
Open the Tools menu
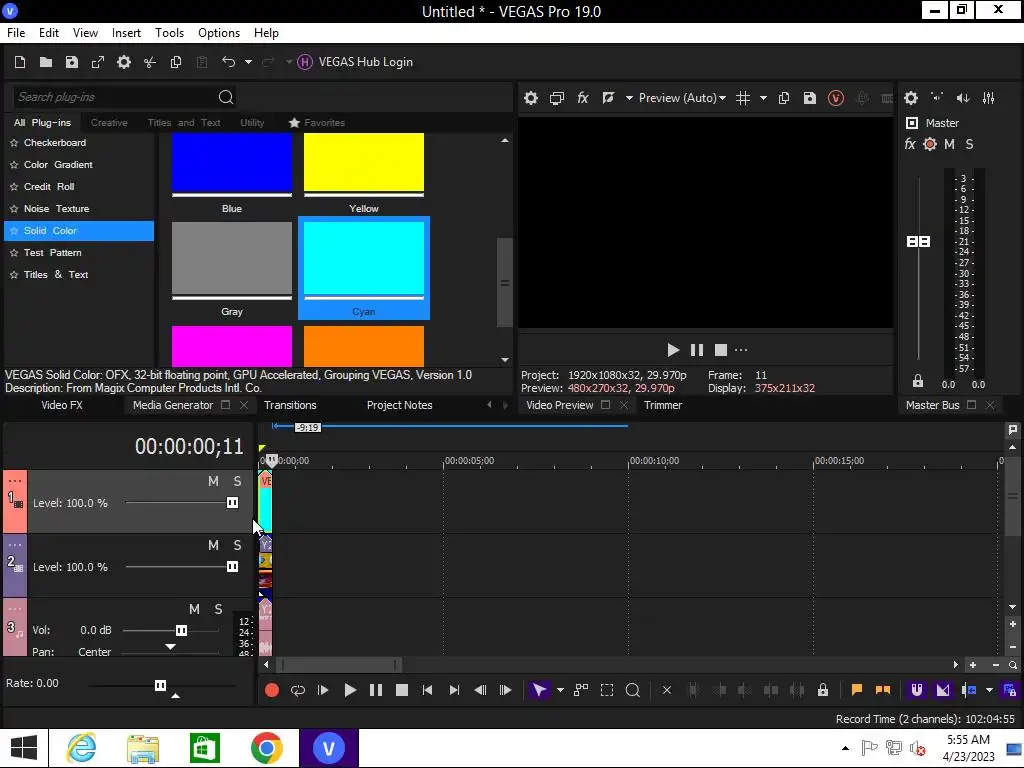coord(169,33)
